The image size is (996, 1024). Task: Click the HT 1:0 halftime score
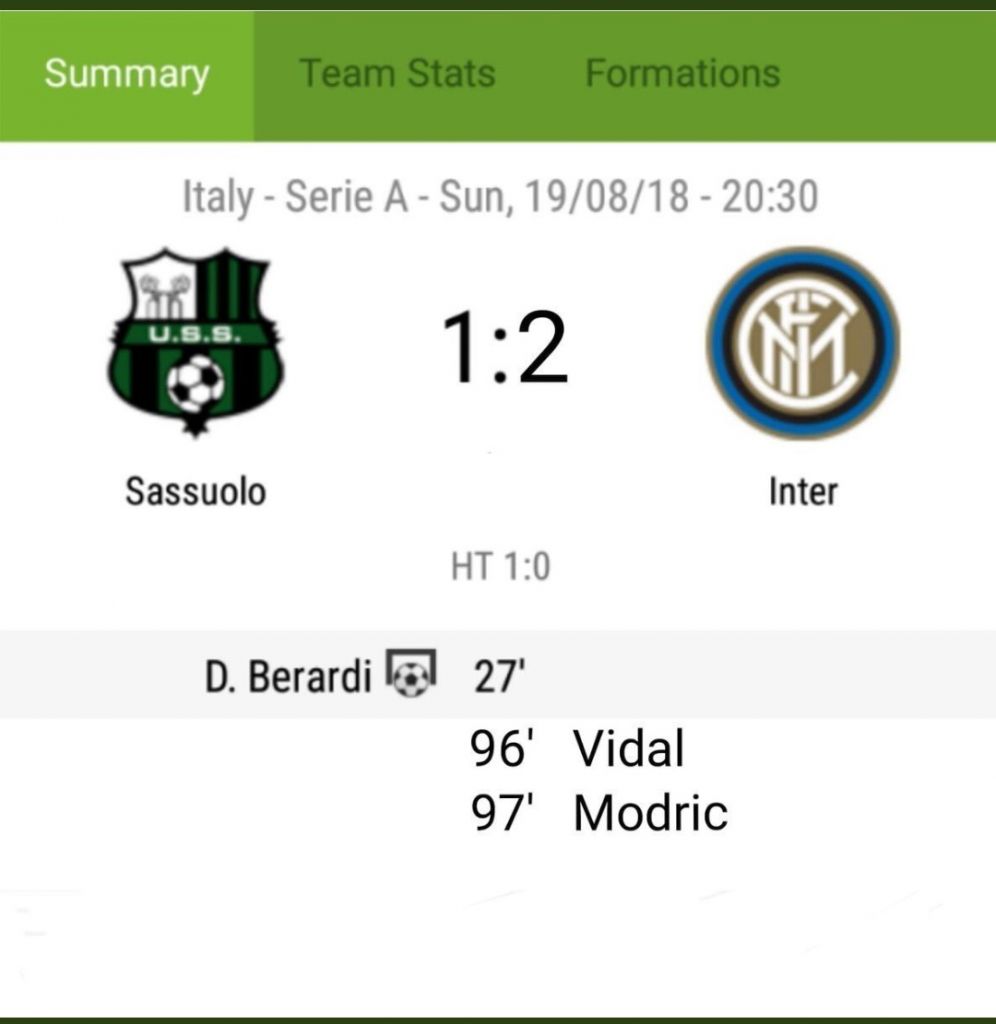pos(500,566)
